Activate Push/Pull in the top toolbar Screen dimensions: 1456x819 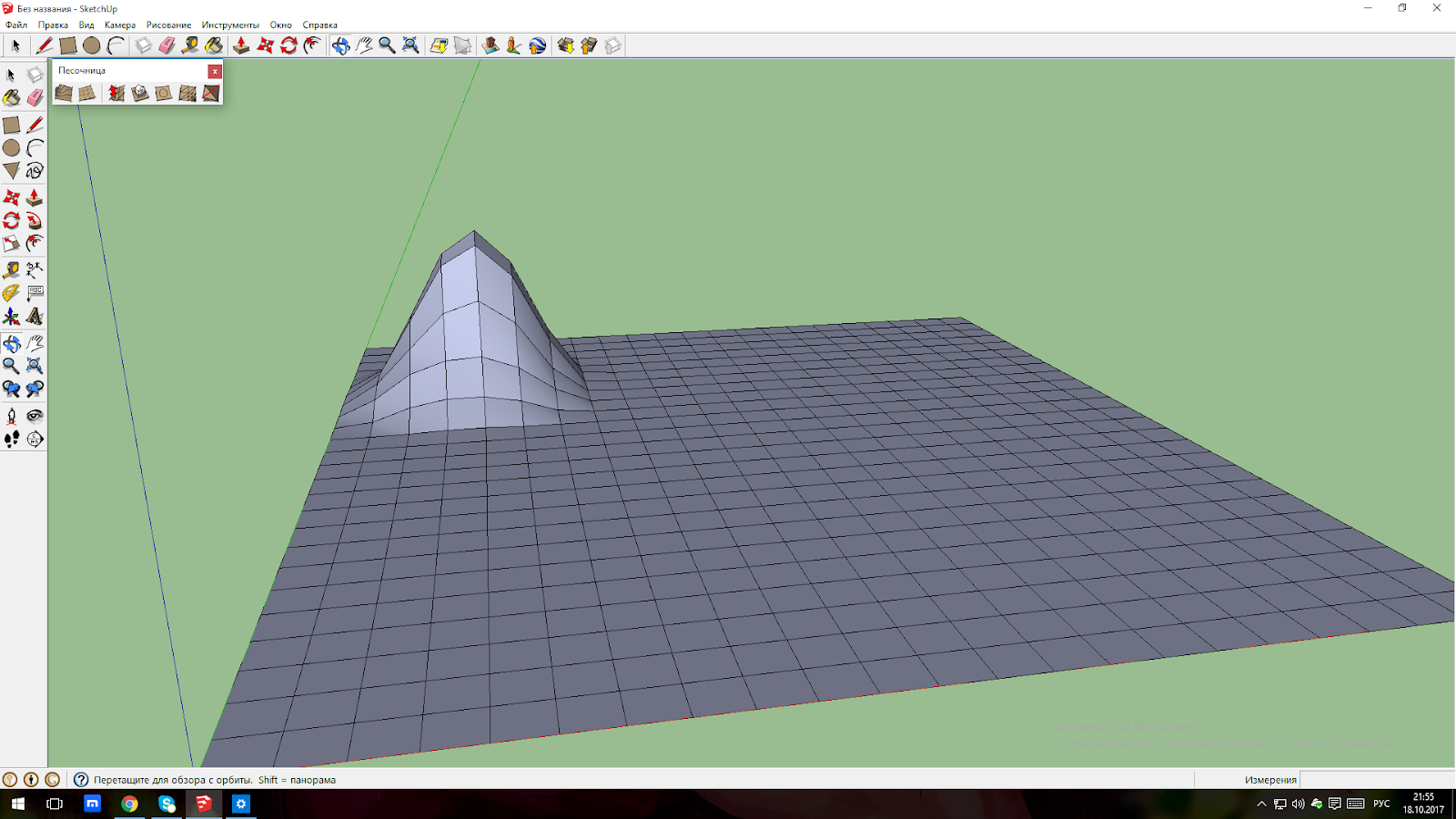tap(241, 45)
